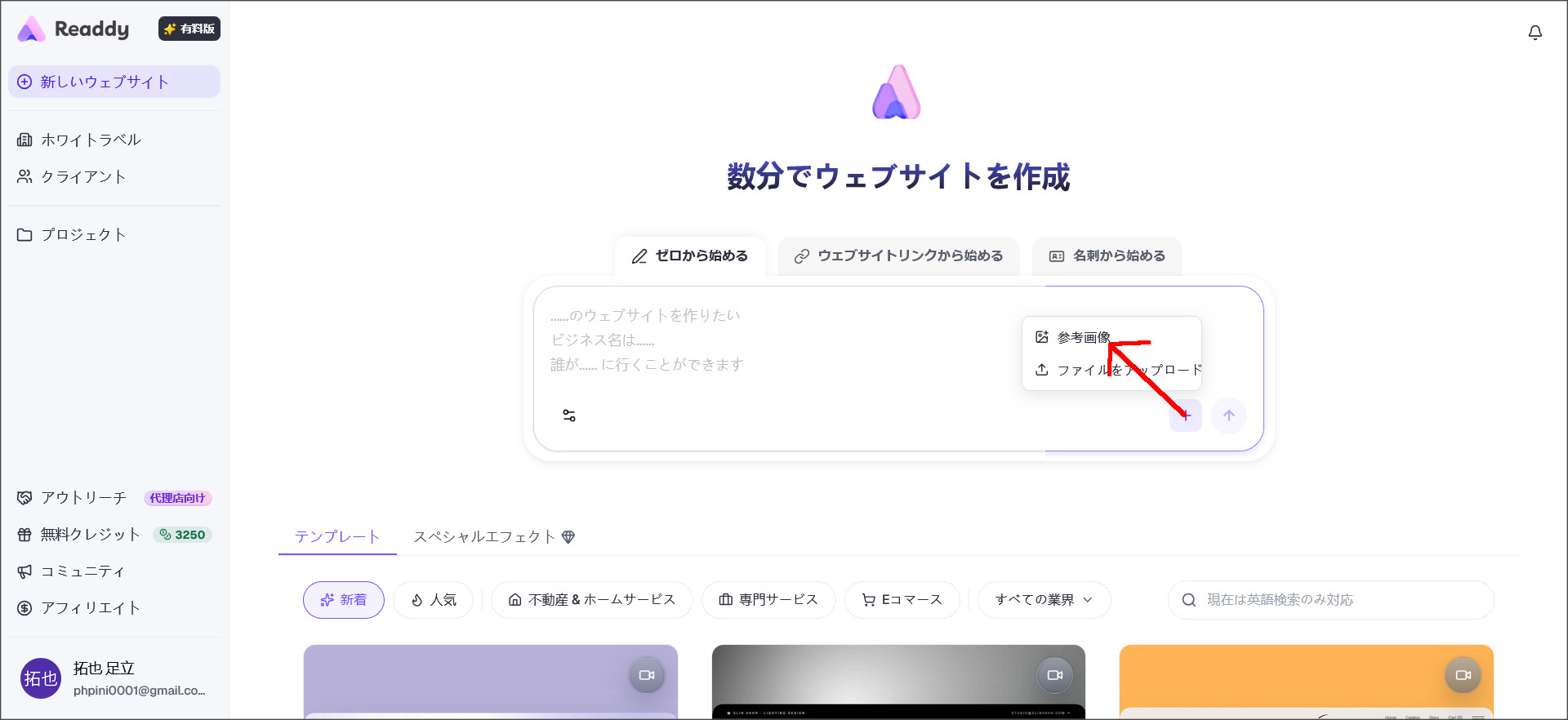Image resolution: width=1568 pixels, height=720 pixels.
Task: Open the orange template thumbnail
Action: click(x=1307, y=682)
